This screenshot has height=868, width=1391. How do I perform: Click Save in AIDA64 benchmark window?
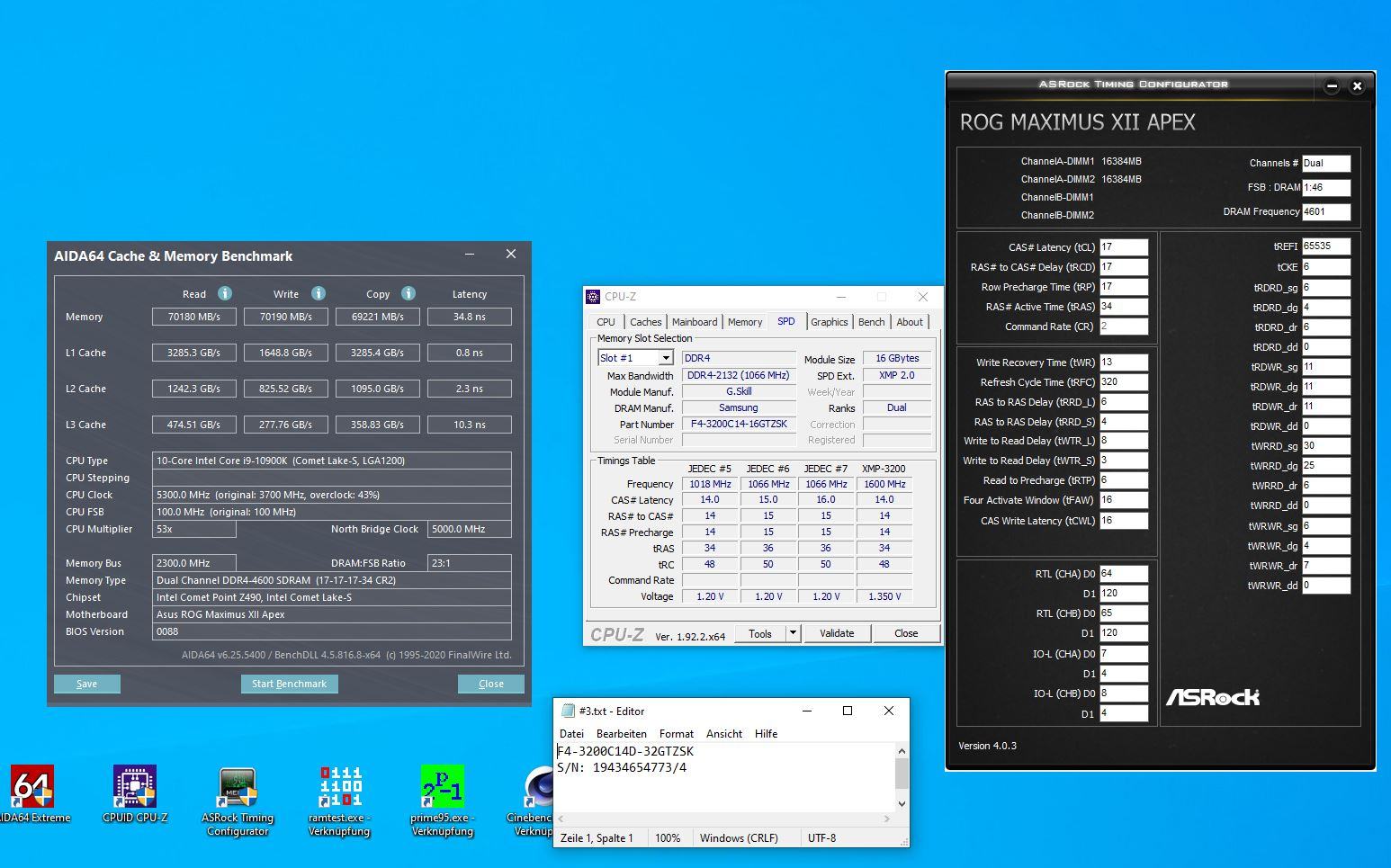pyautogui.click(x=87, y=684)
